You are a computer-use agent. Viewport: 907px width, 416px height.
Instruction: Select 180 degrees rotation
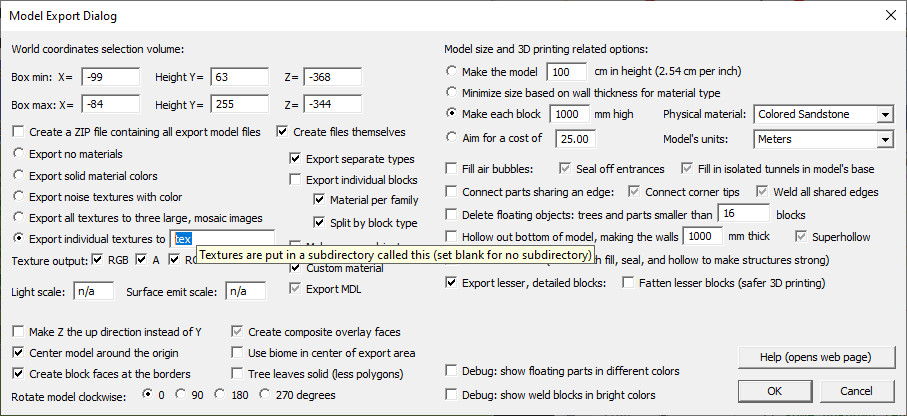(x=219, y=395)
